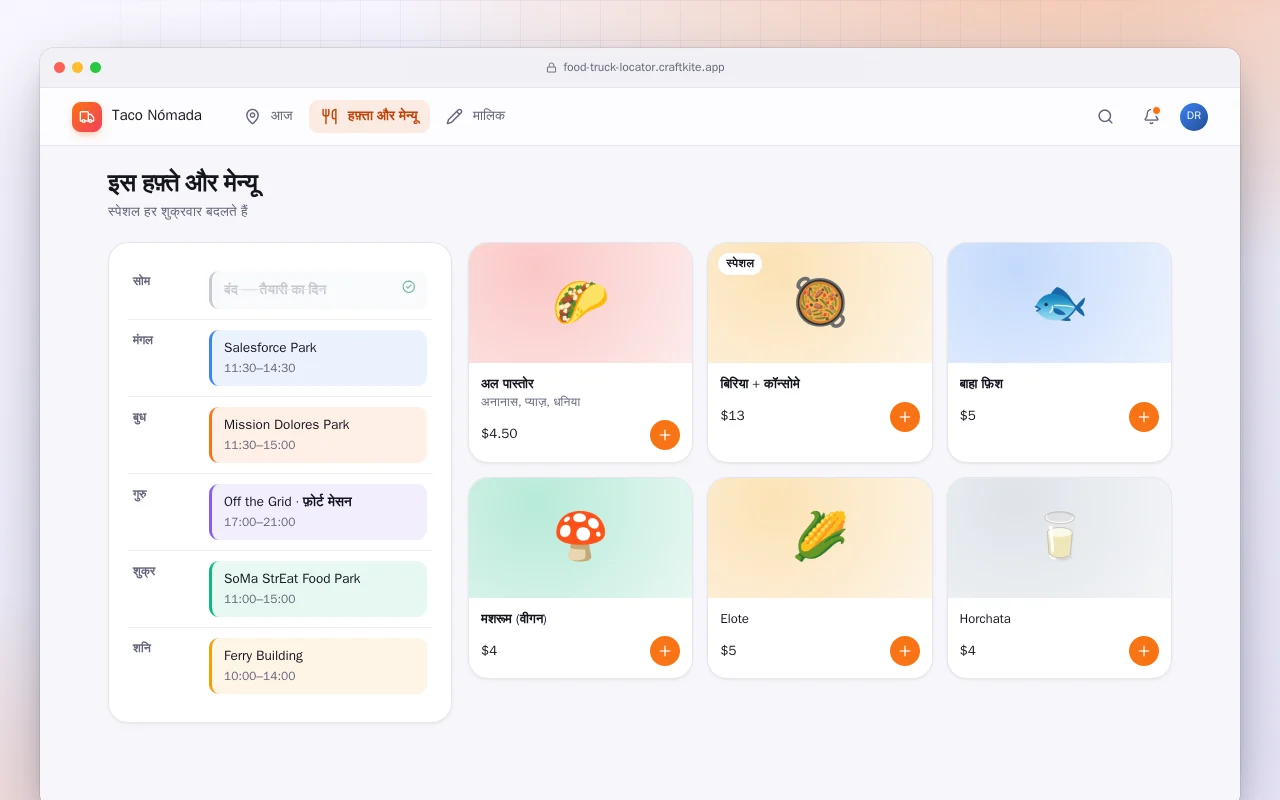Screen dimensions: 1280x800
Task: Click the $4.50 price text
Action: click(499, 434)
